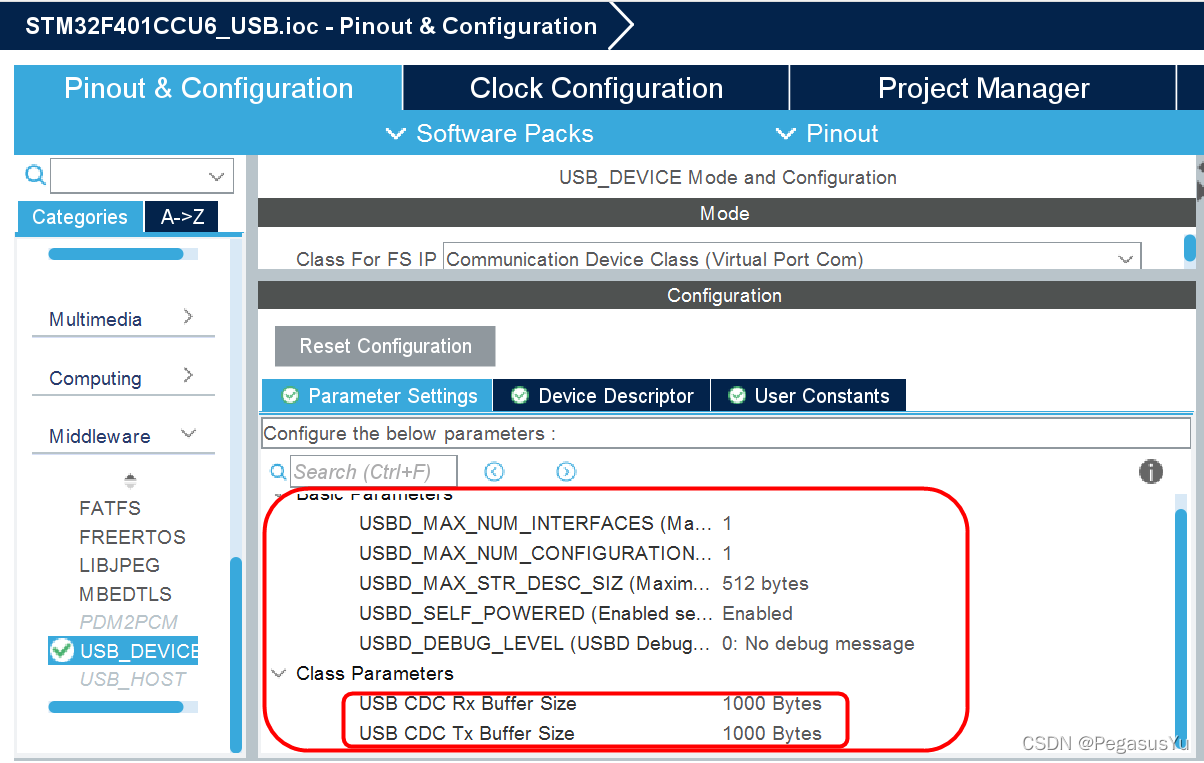Select PDM2PCM middleware item
The image size is (1204, 763).
coord(128,622)
